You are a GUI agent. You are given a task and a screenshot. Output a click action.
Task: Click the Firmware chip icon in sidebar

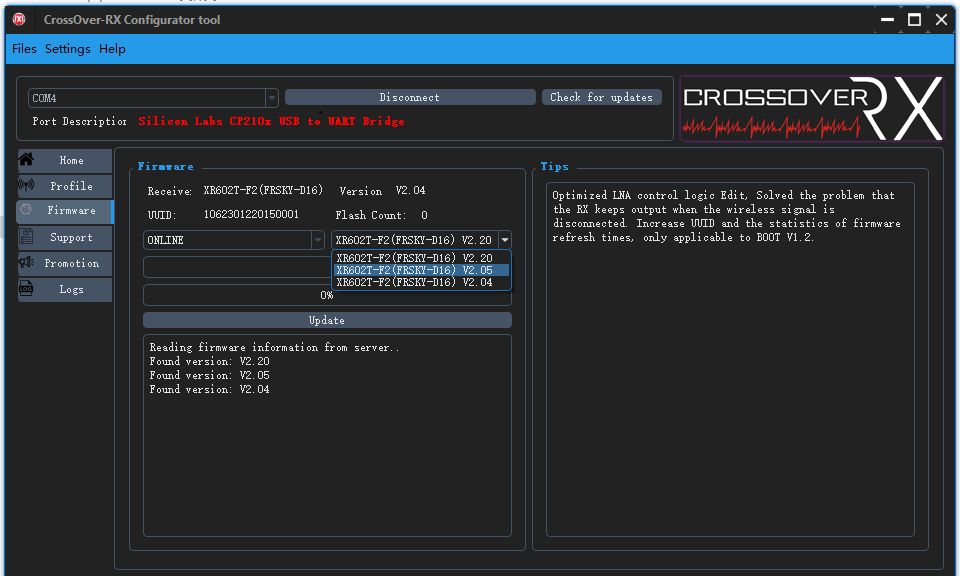26,210
